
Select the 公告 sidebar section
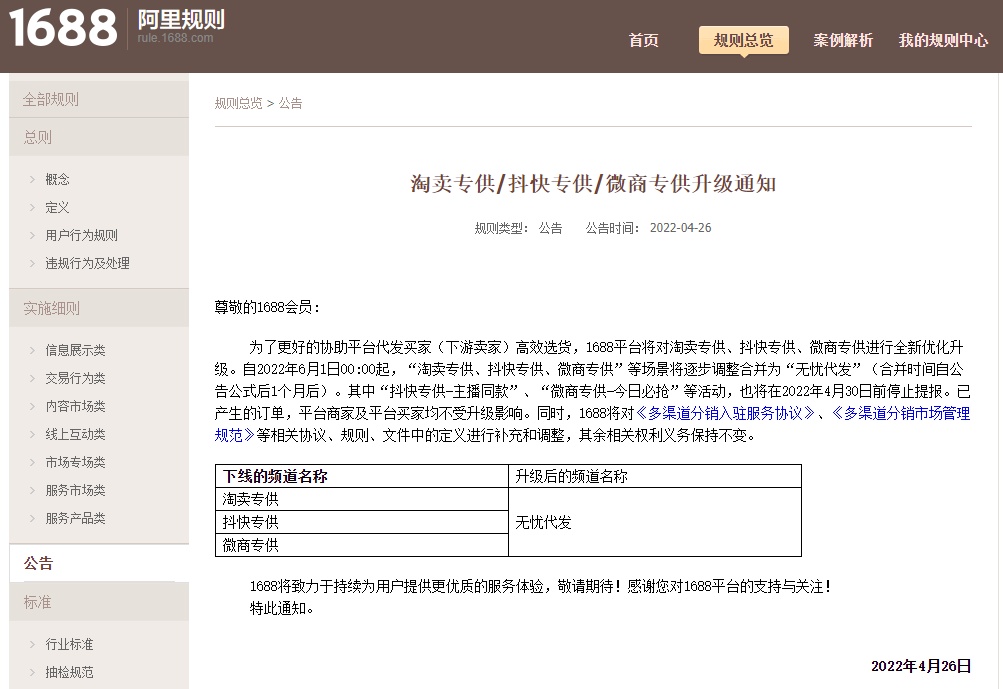coord(99,563)
